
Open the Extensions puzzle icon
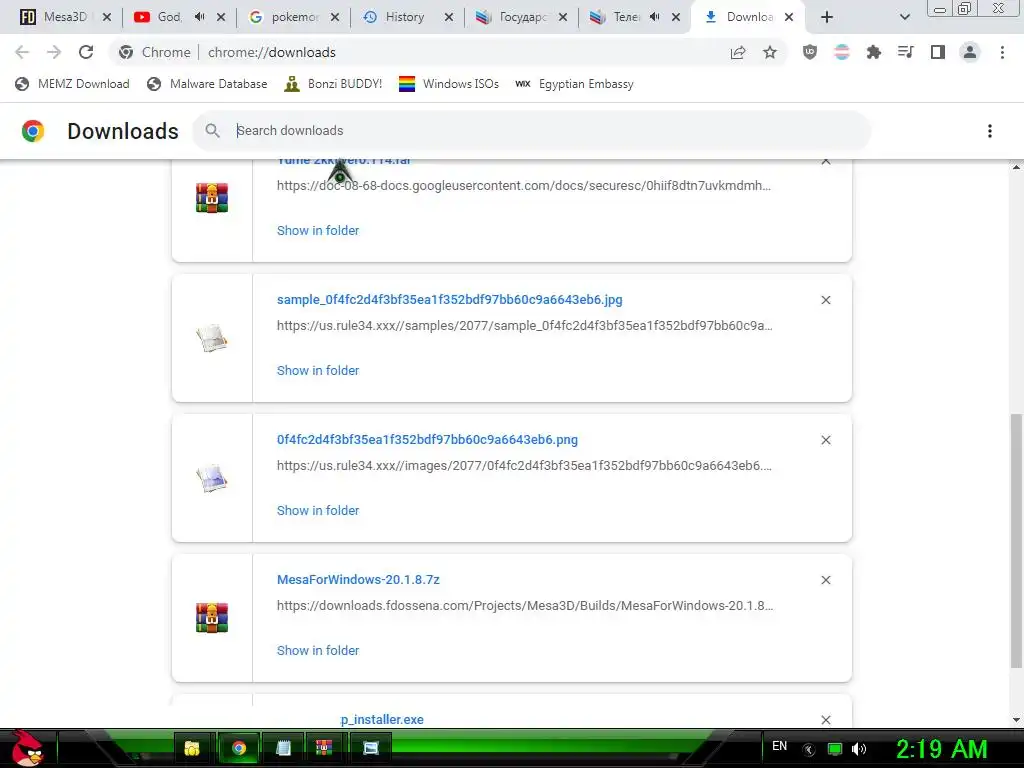[x=874, y=52]
